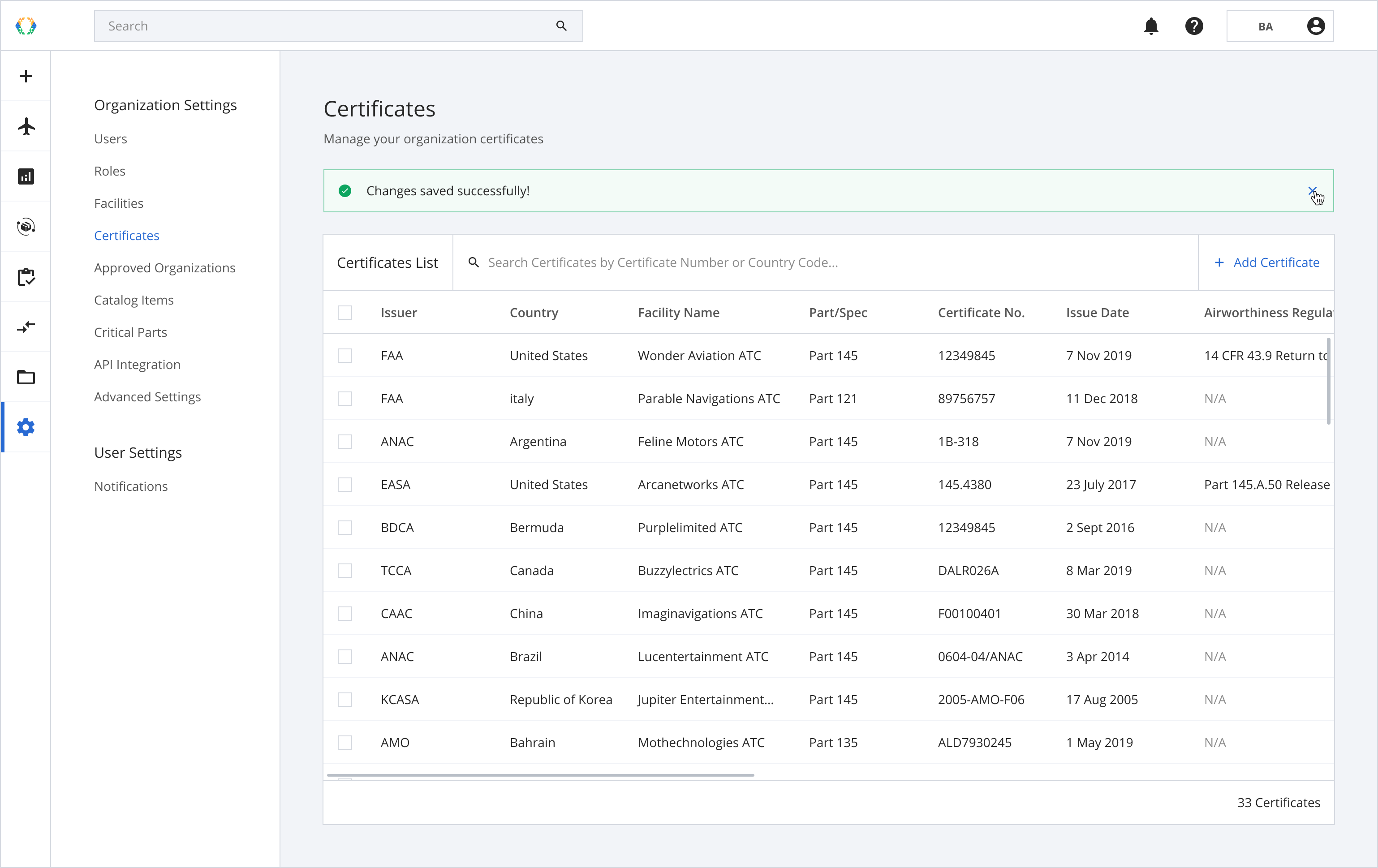The image size is (1378, 868).
Task: Click the Add Certificate button
Action: tap(1266, 262)
